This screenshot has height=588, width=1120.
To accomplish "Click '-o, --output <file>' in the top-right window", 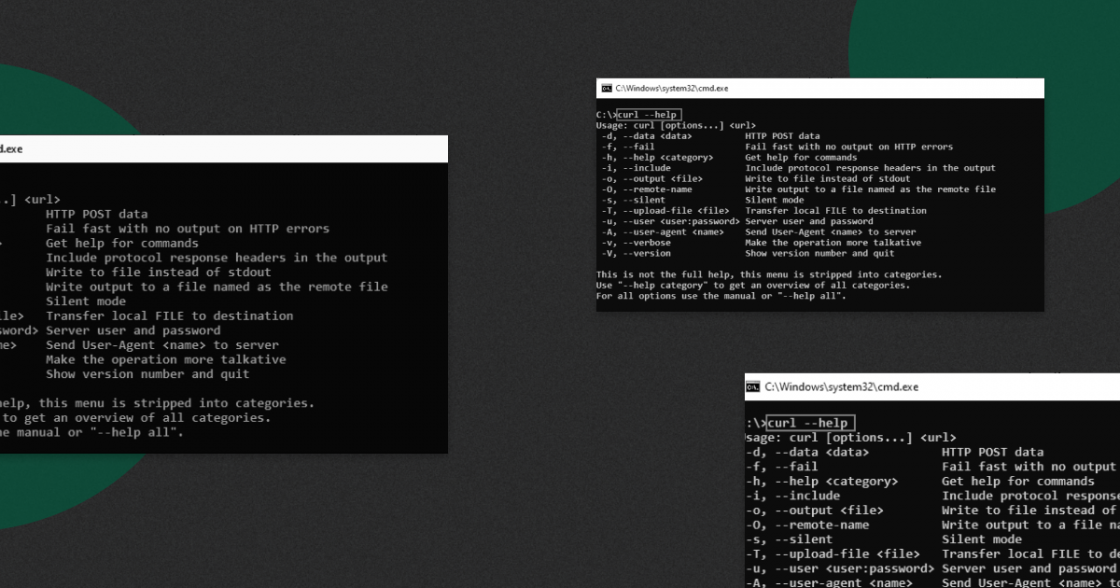I will 651,179.
